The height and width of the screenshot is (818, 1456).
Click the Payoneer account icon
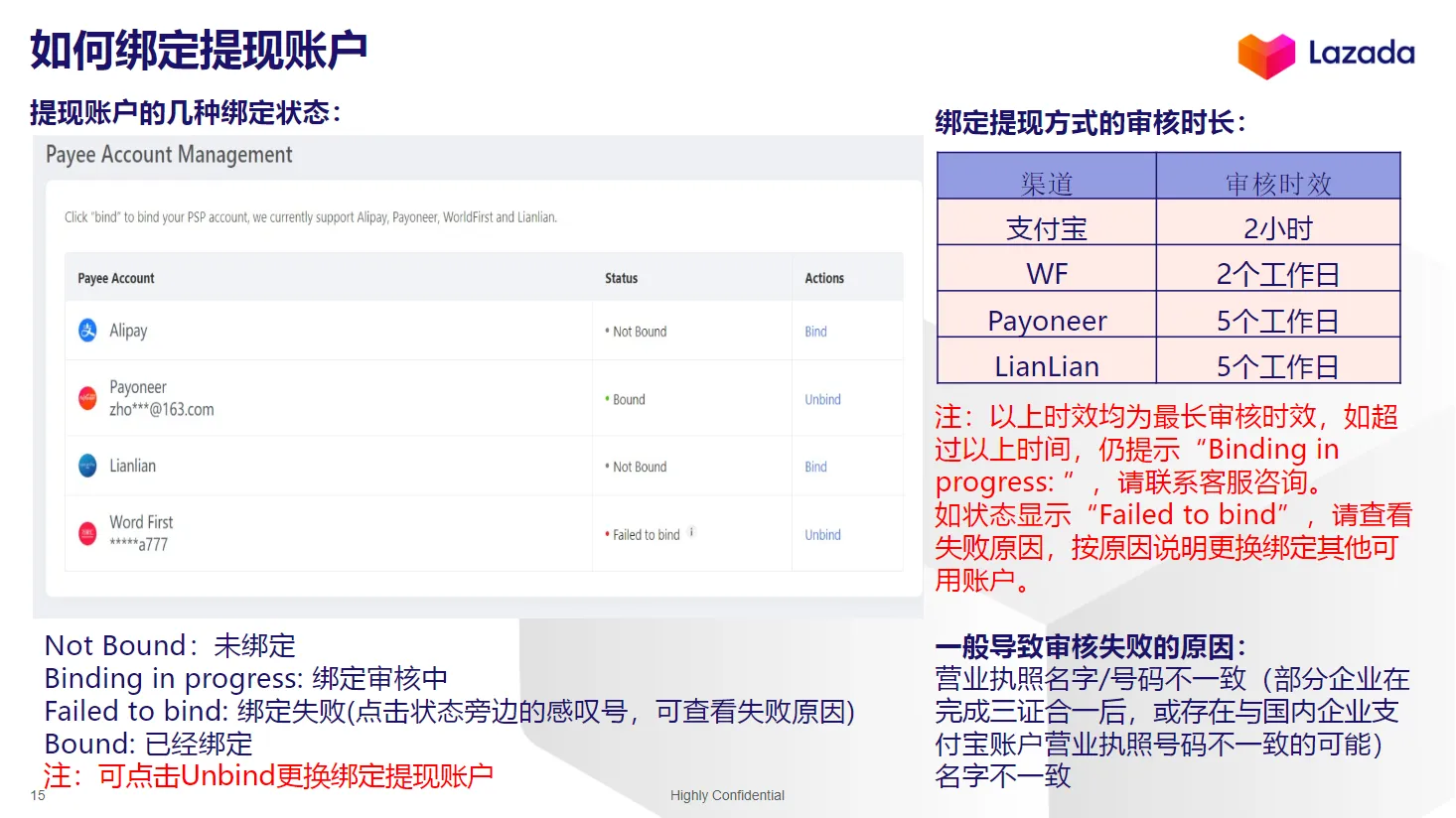pyautogui.click(x=87, y=397)
